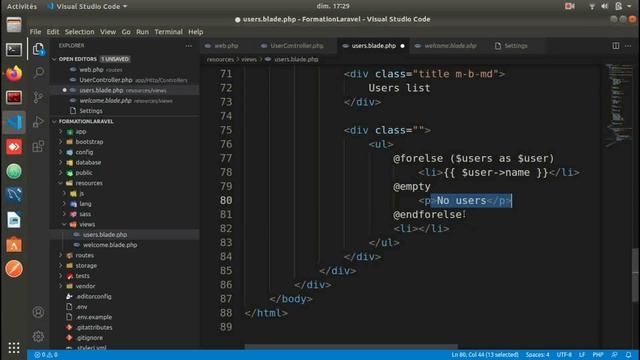Screen dimensions: 640x360
Task: Open the Visual Studio Code app menu
Action: [x=87, y=6]
